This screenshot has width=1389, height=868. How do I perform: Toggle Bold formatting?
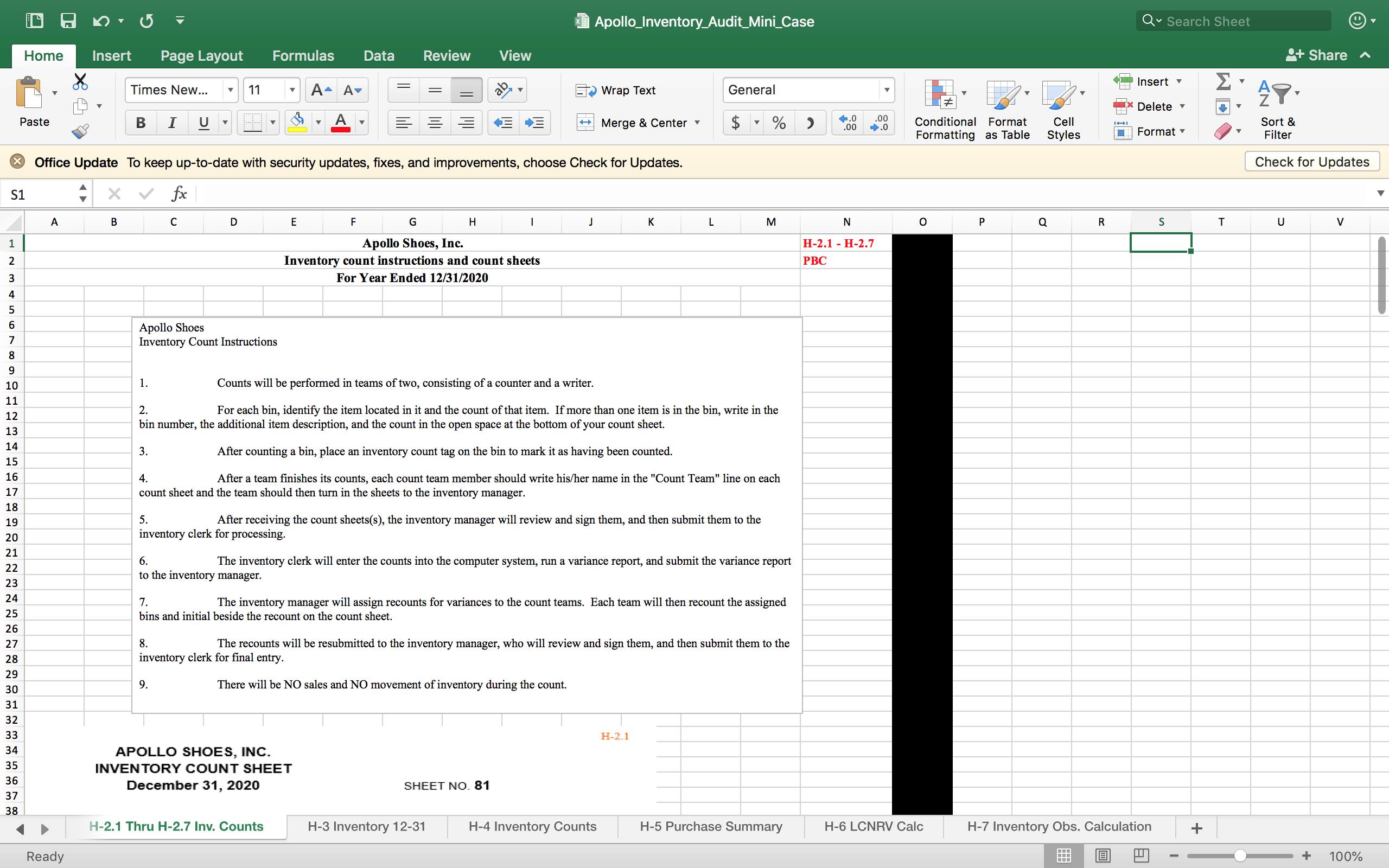pos(141,123)
